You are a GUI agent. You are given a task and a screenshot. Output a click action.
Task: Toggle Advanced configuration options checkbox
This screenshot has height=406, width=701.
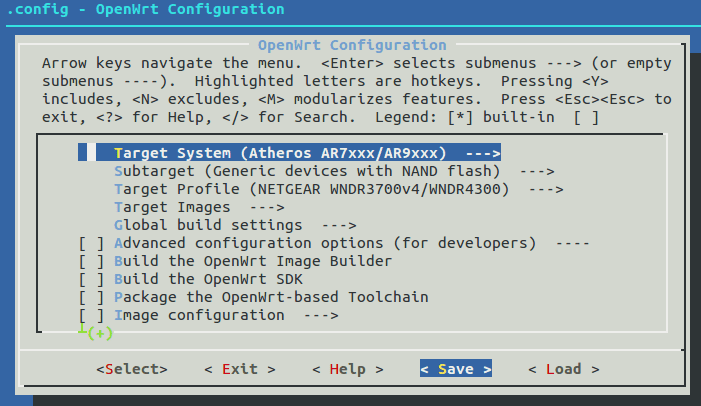click(91, 244)
